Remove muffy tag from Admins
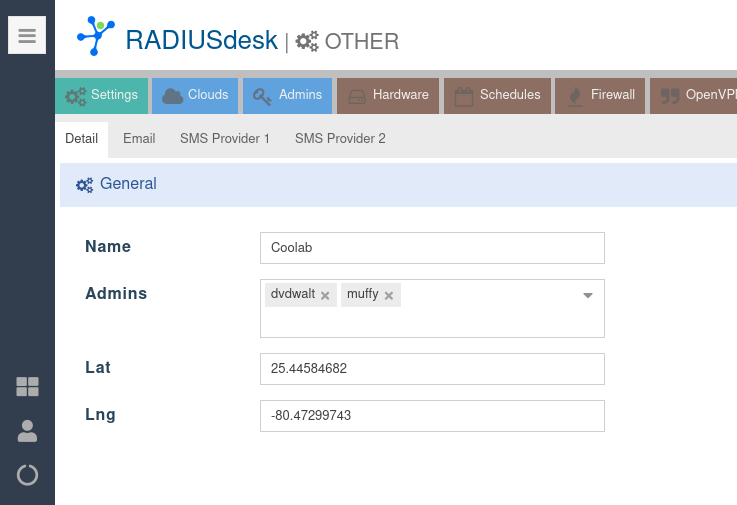This screenshot has height=505, width=737. point(389,296)
